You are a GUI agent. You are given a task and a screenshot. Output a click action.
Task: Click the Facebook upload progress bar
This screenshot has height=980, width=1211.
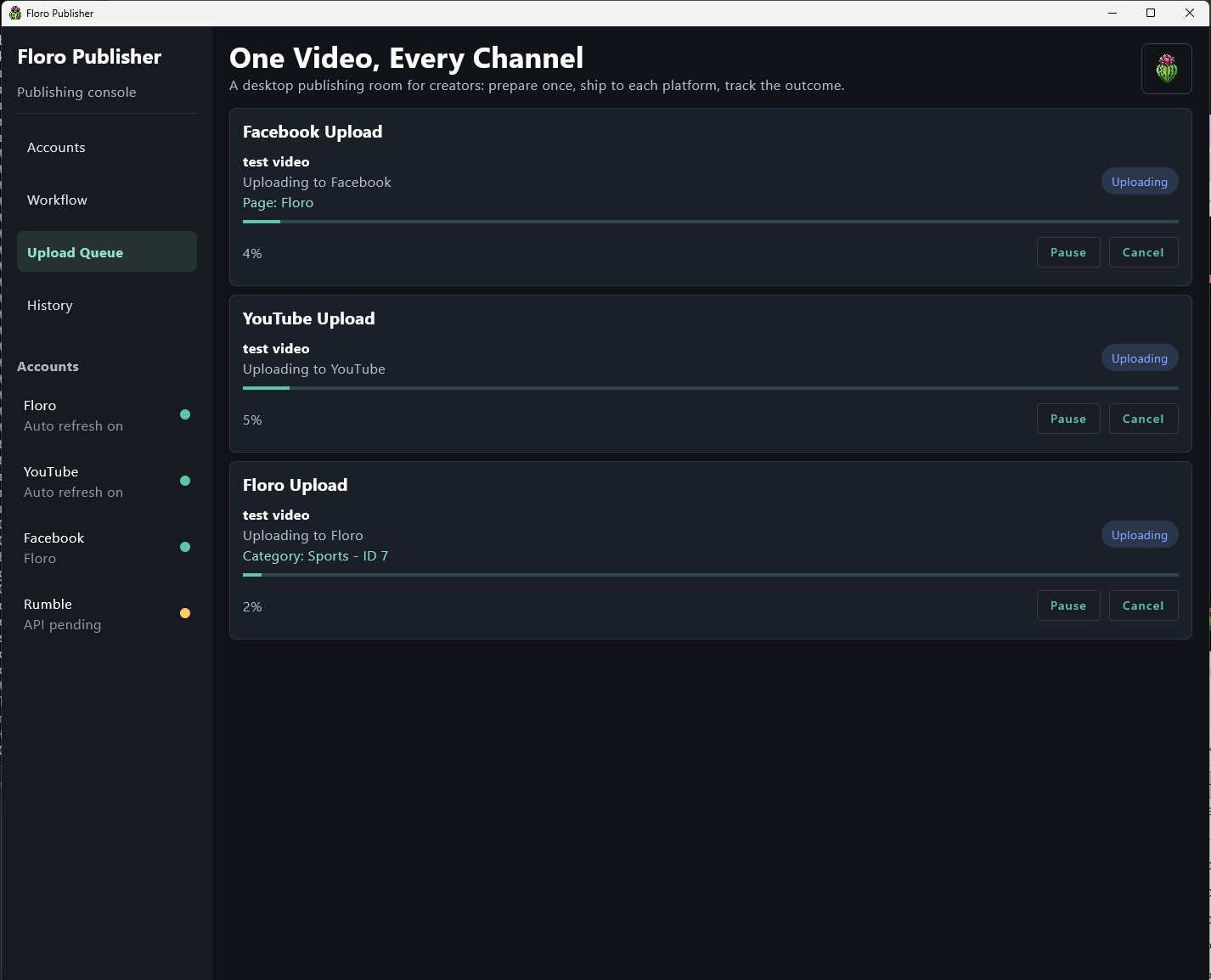pyautogui.click(x=711, y=222)
